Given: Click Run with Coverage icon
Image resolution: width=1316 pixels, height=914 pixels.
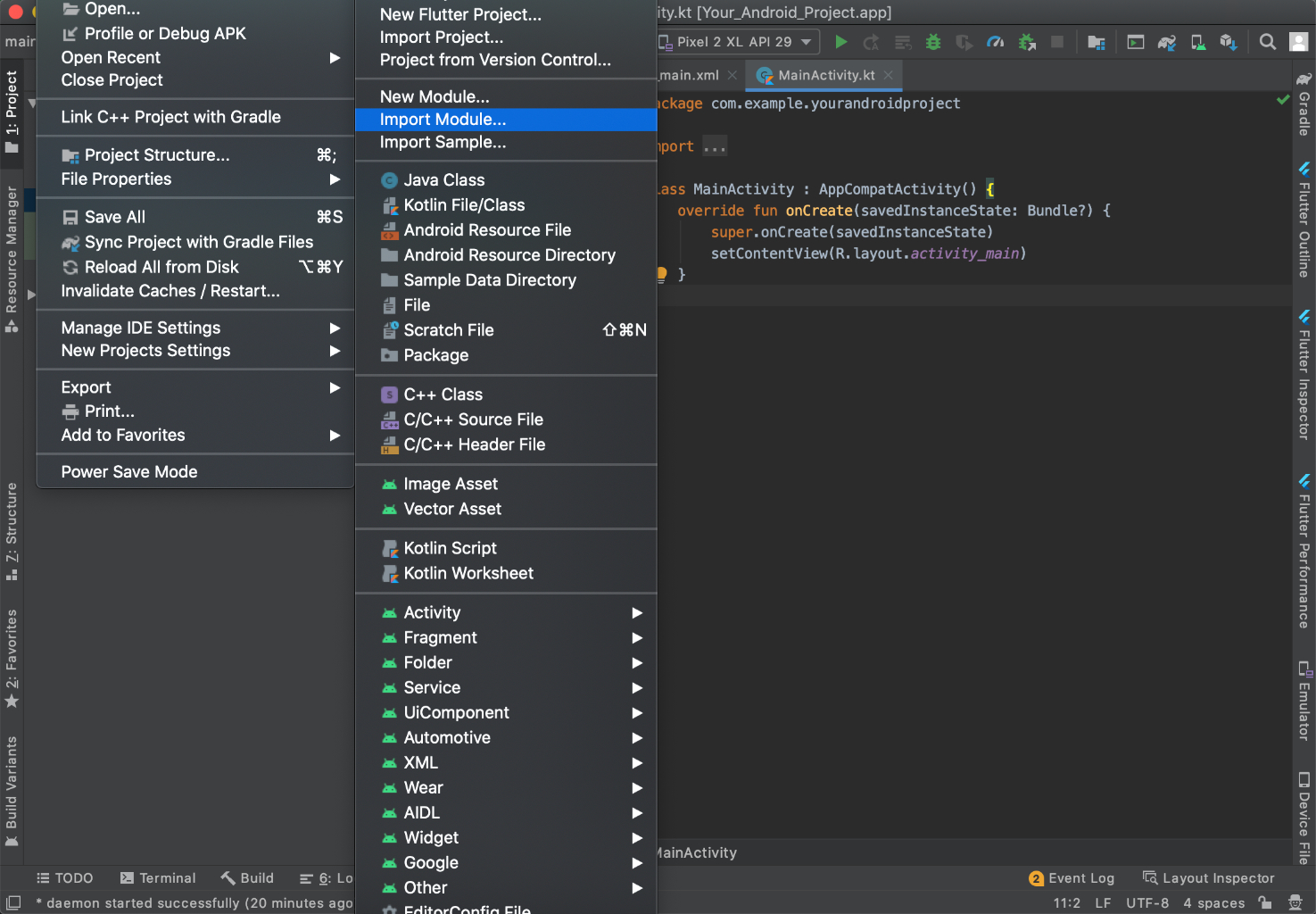Looking at the screenshot, I should 964,42.
